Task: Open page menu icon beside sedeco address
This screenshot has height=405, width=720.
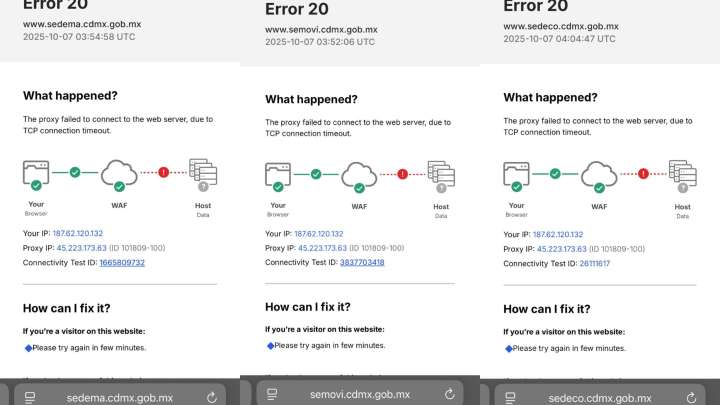Action: (511, 396)
